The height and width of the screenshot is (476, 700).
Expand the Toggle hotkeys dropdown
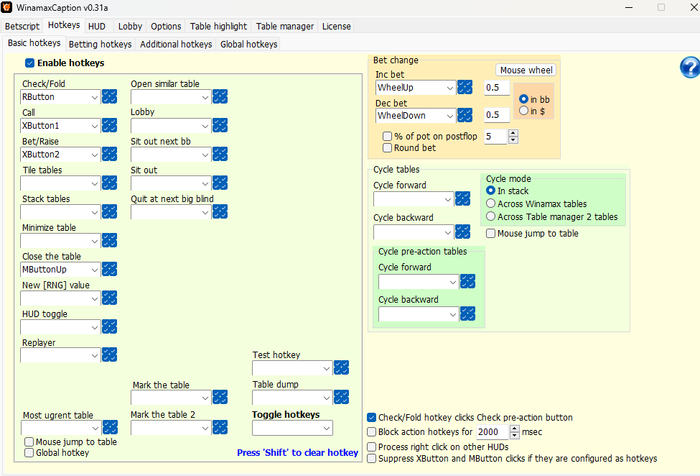[325, 428]
